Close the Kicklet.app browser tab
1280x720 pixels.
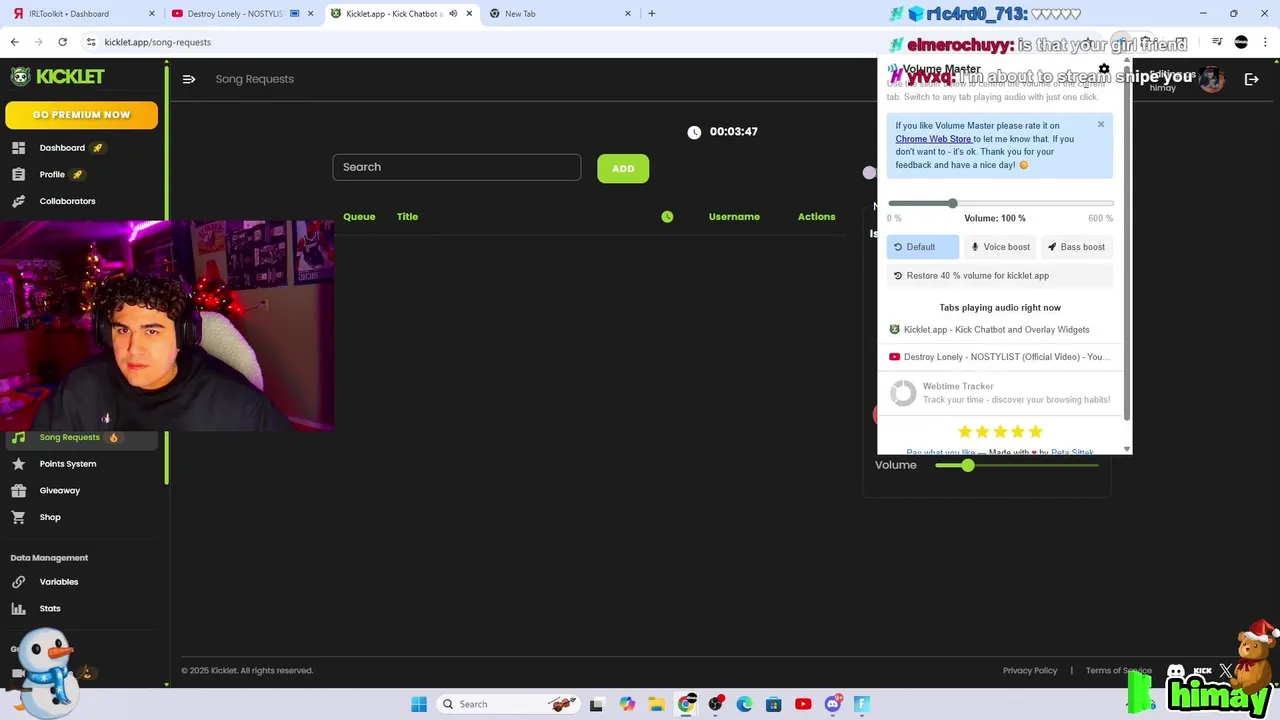469,14
